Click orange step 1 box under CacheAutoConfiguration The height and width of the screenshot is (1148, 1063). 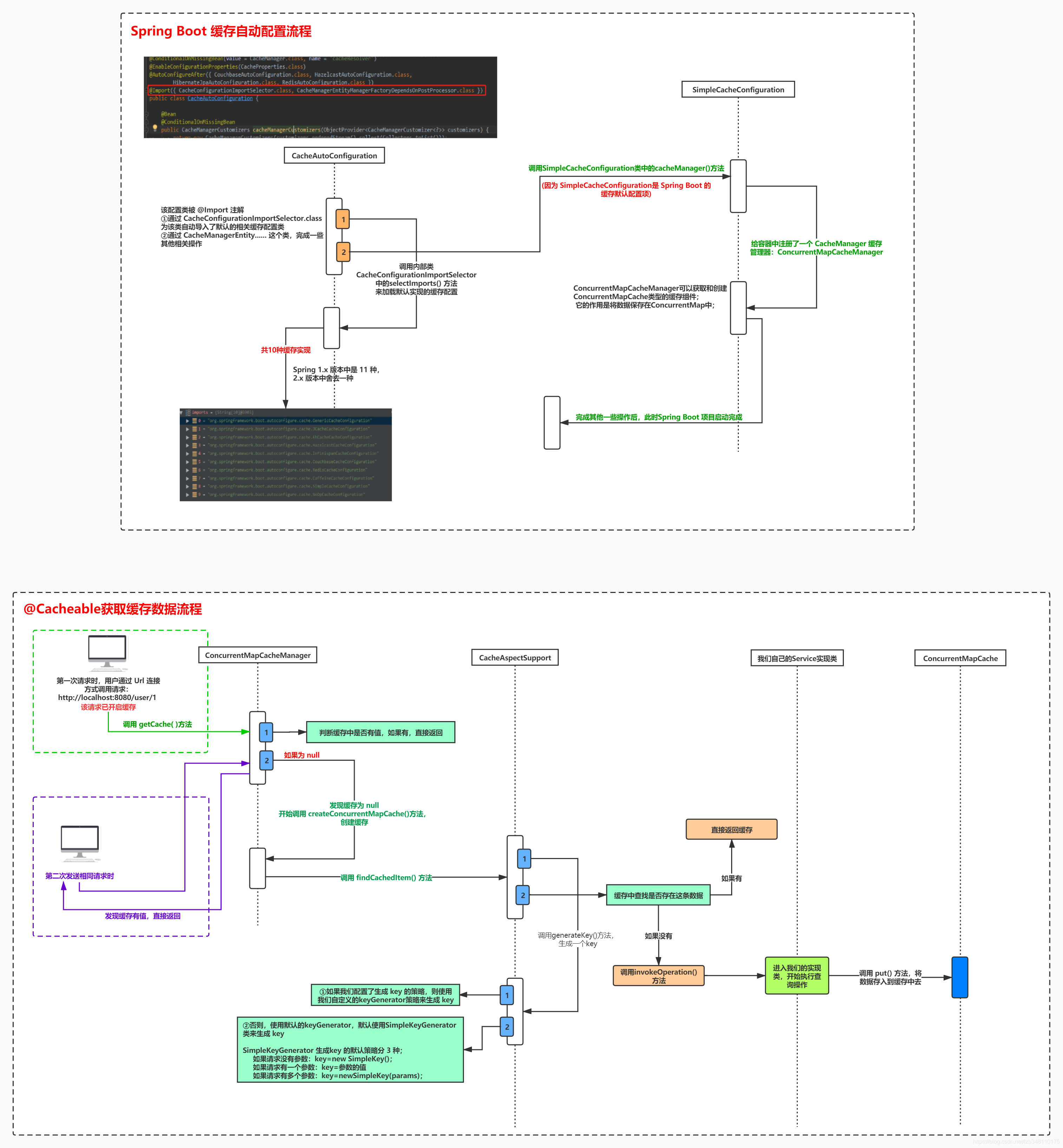(x=343, y=219)
